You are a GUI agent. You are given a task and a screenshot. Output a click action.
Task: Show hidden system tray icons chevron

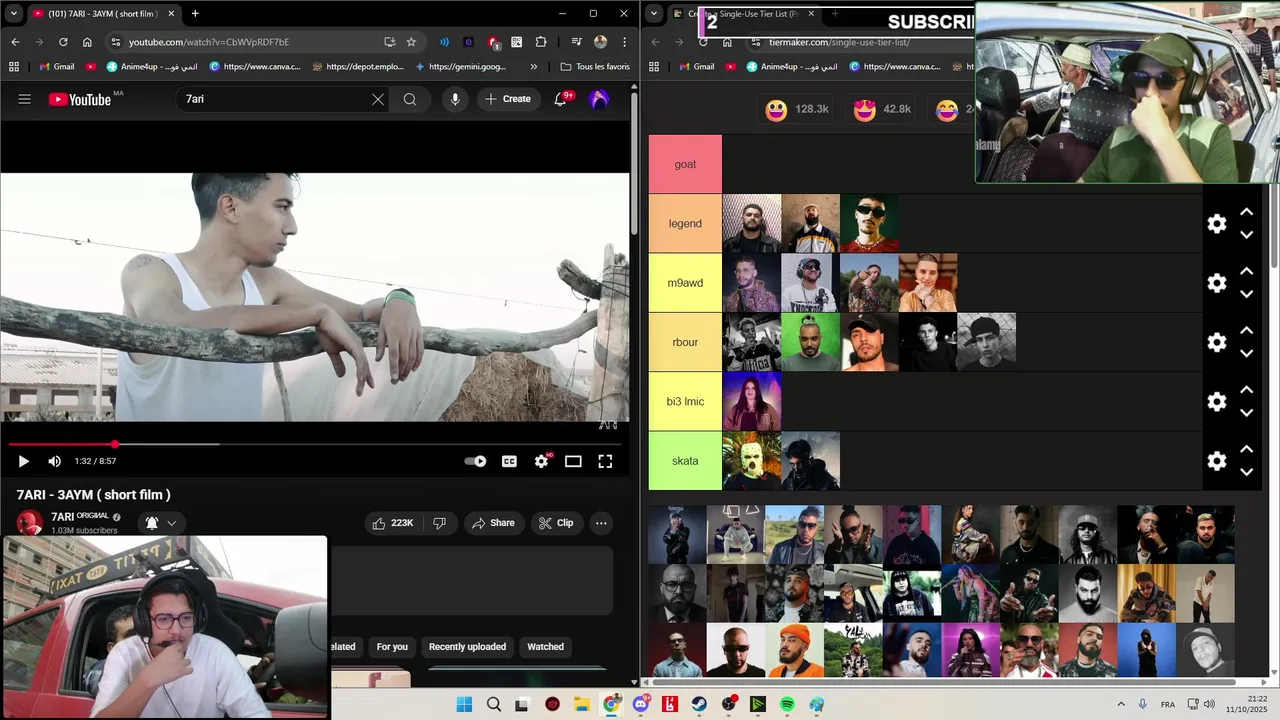[x=1121, y=705]
